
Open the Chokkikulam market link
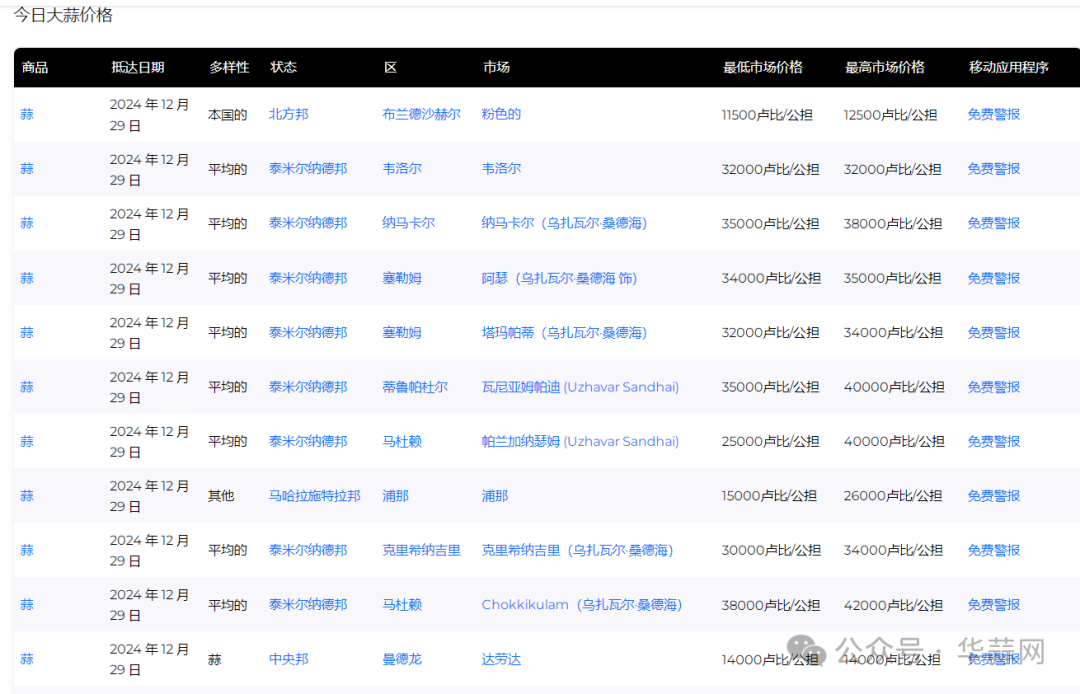581,604
